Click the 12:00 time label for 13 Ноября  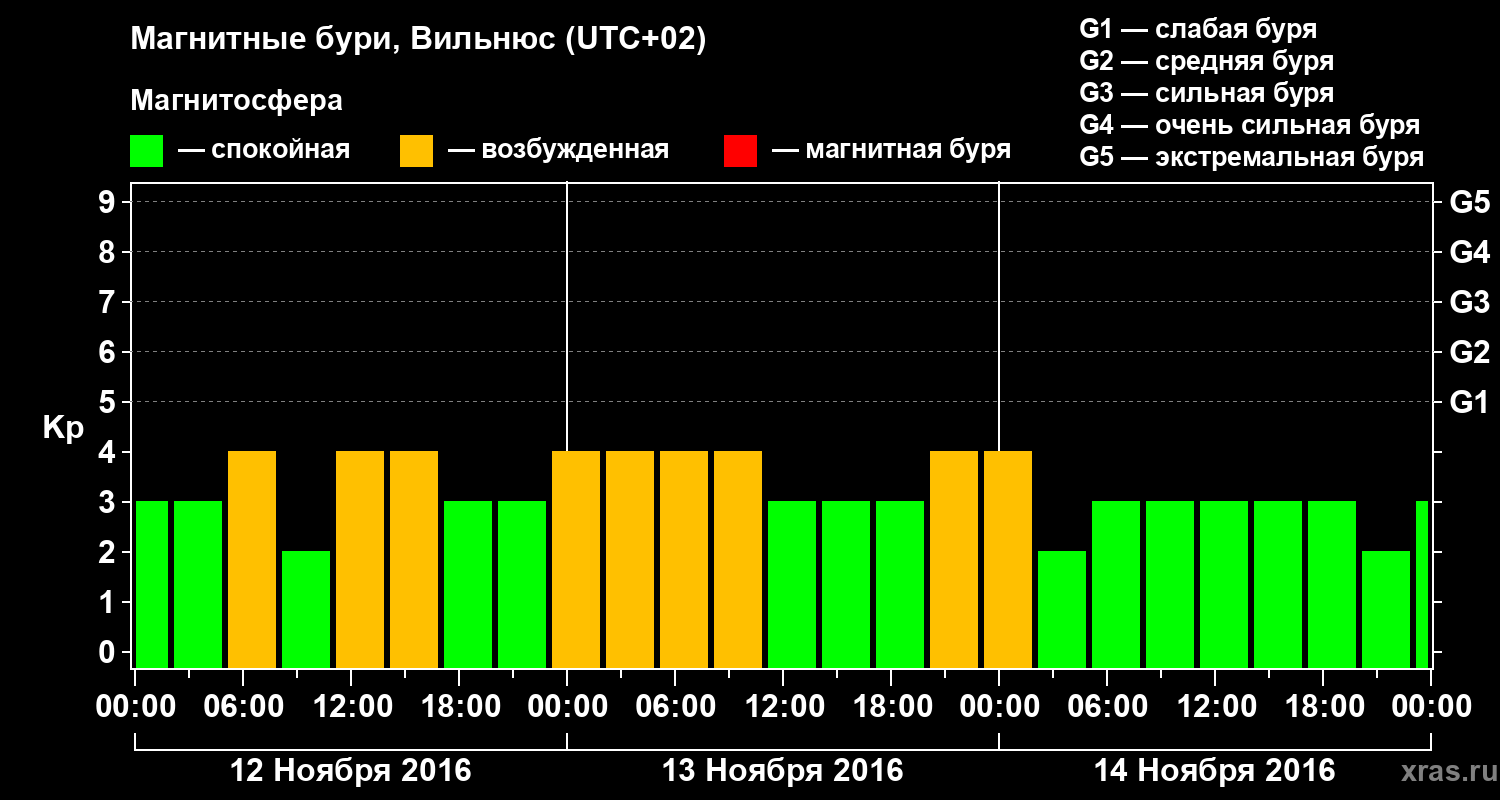783,707
